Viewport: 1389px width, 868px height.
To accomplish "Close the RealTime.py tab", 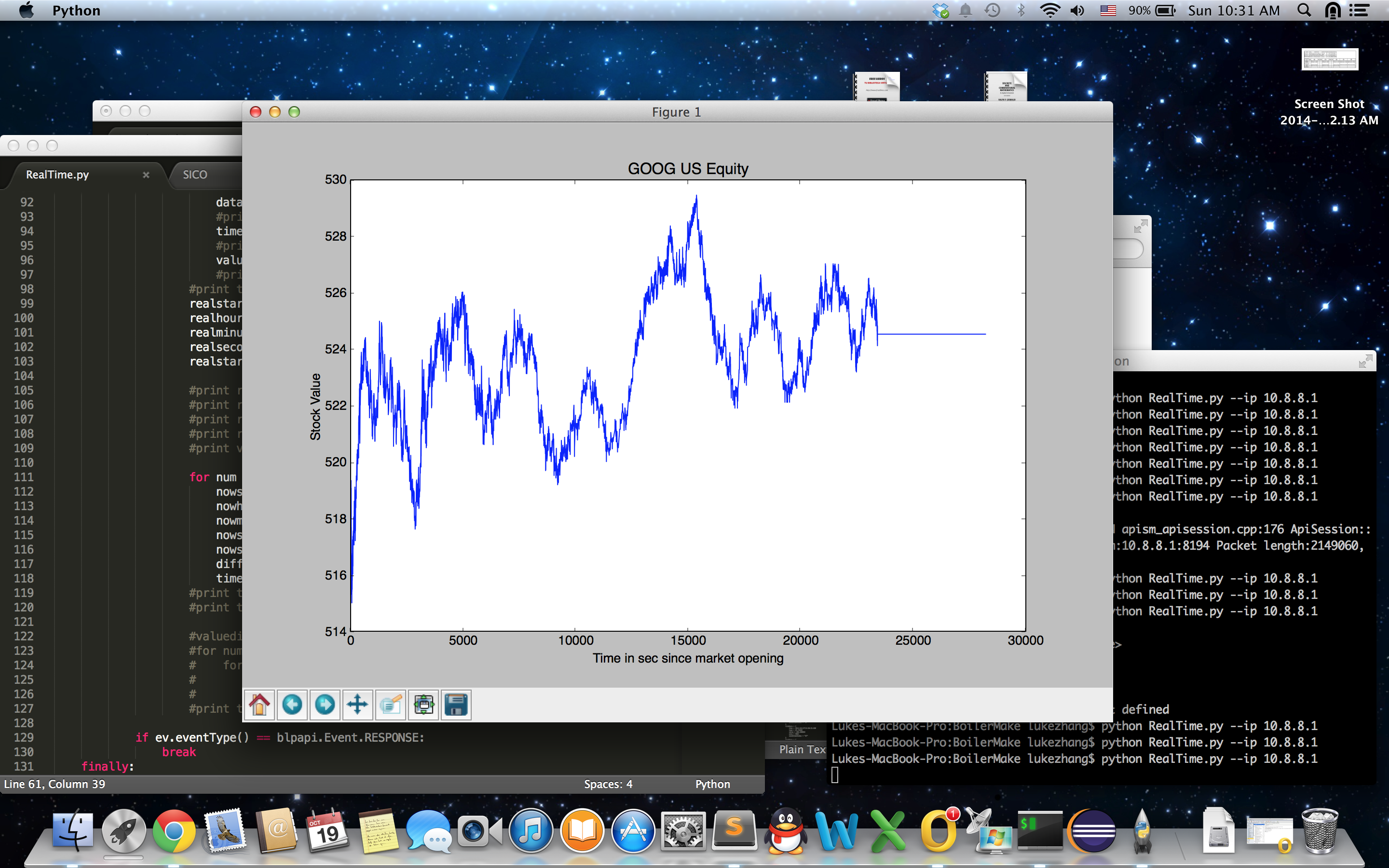I will pyautogui.click(x=146, y=175).
